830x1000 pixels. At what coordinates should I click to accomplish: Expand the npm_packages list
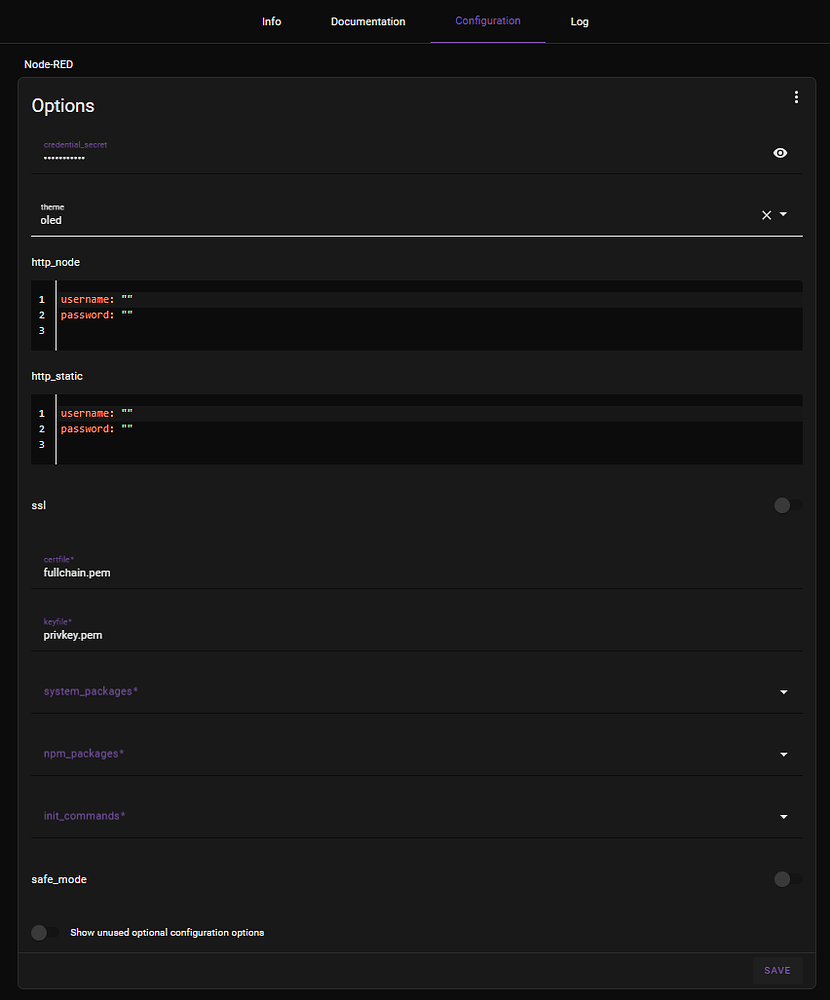pos(783,754)
